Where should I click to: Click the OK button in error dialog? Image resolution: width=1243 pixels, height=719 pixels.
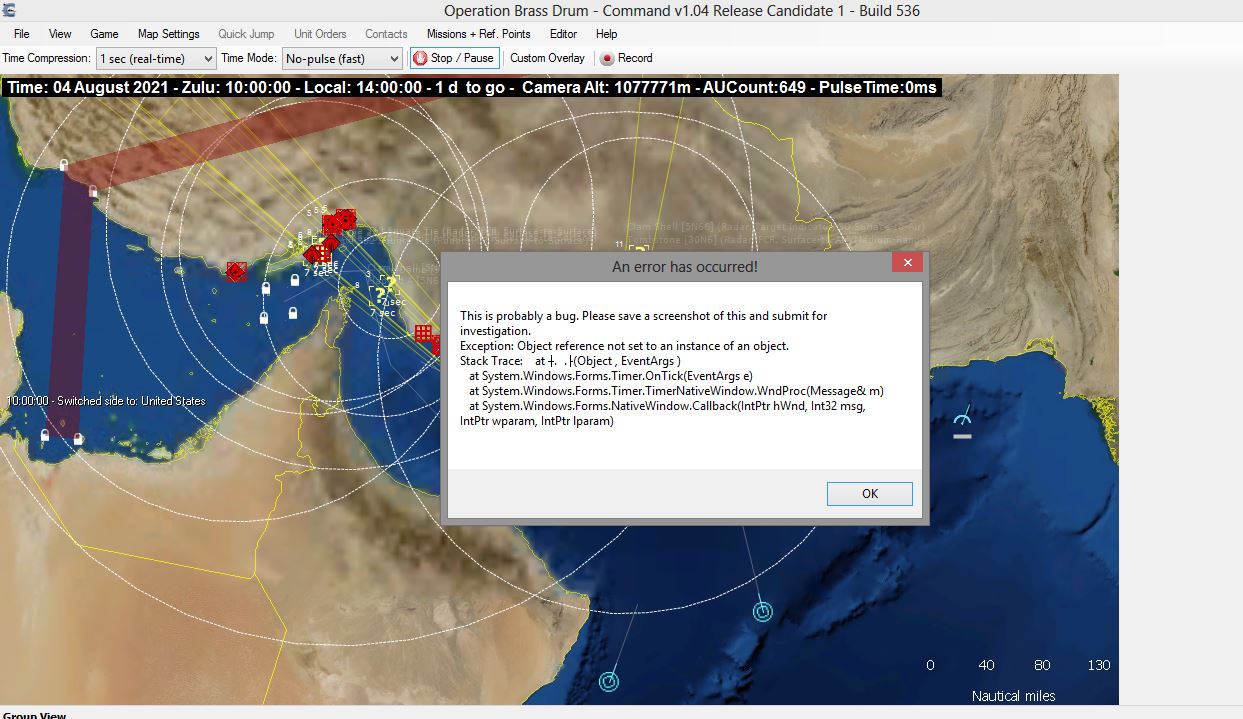[x=869, y=493]
